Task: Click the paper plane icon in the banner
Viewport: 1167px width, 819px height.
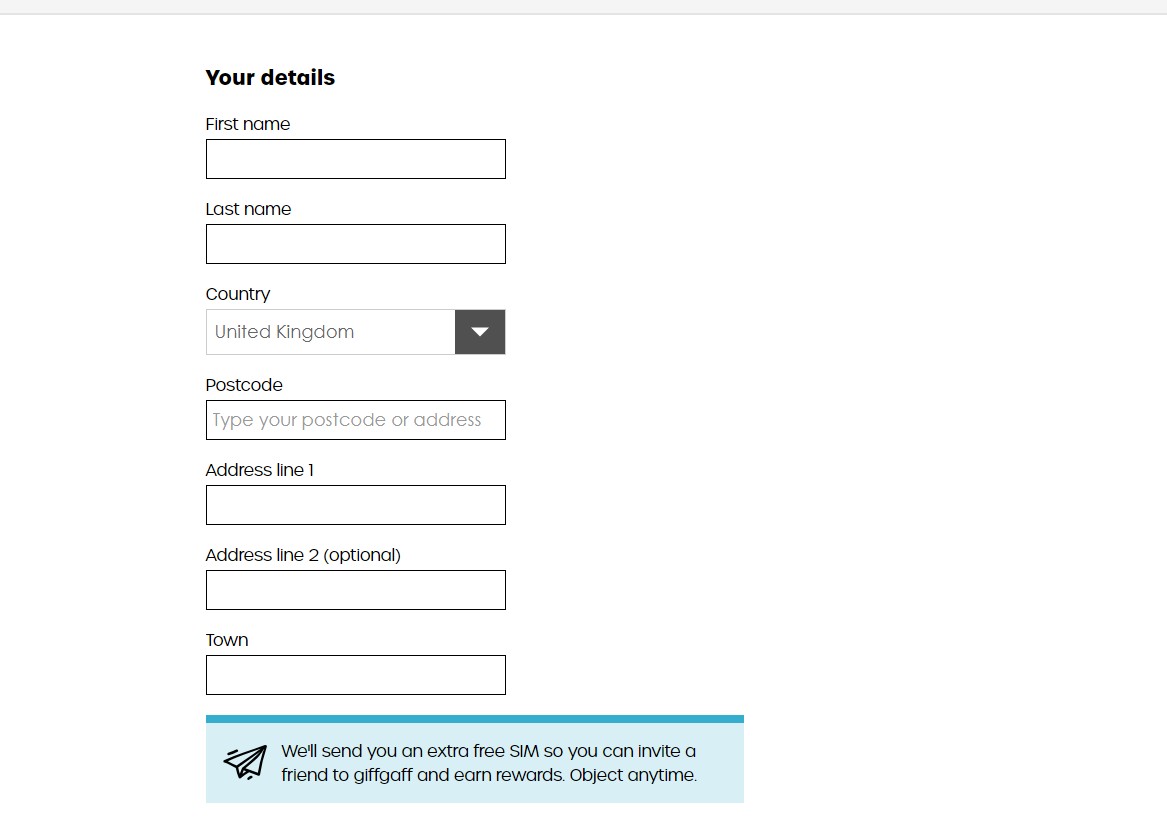Action: click(246, 762)
